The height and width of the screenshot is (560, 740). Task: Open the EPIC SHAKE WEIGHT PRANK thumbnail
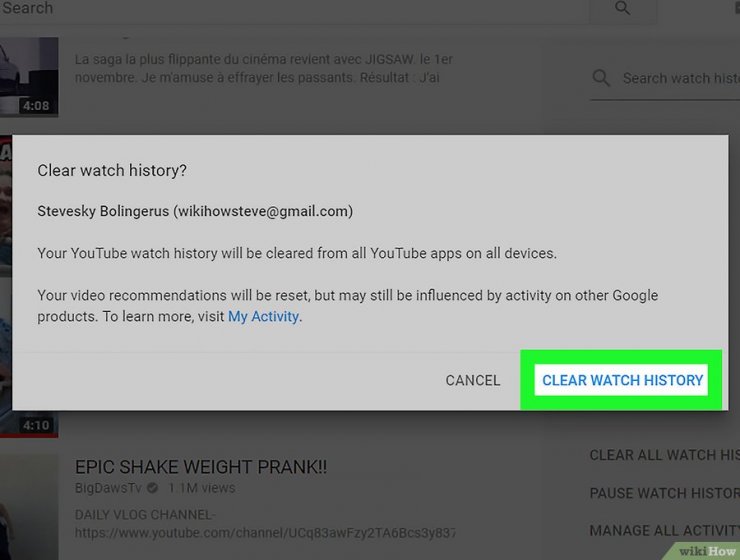point(29,507)
